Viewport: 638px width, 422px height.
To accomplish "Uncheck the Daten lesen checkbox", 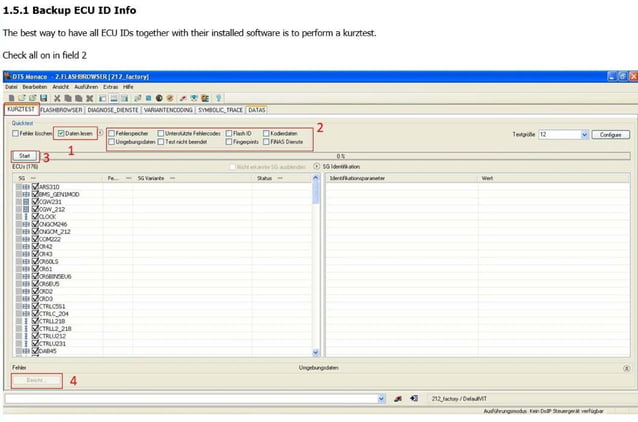I will (x=62, y=133).
